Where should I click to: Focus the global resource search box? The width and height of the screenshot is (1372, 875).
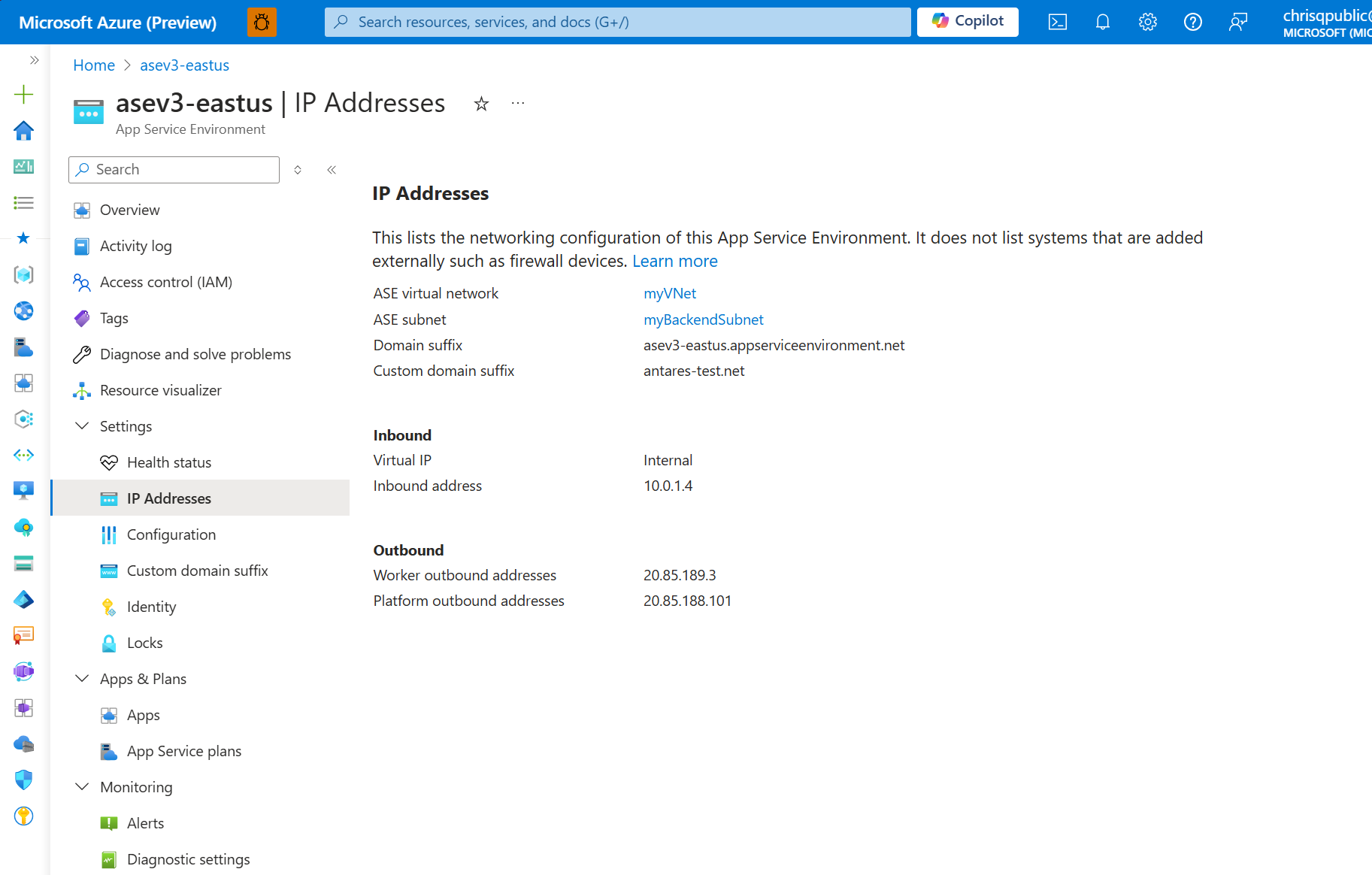coord(617,22)
